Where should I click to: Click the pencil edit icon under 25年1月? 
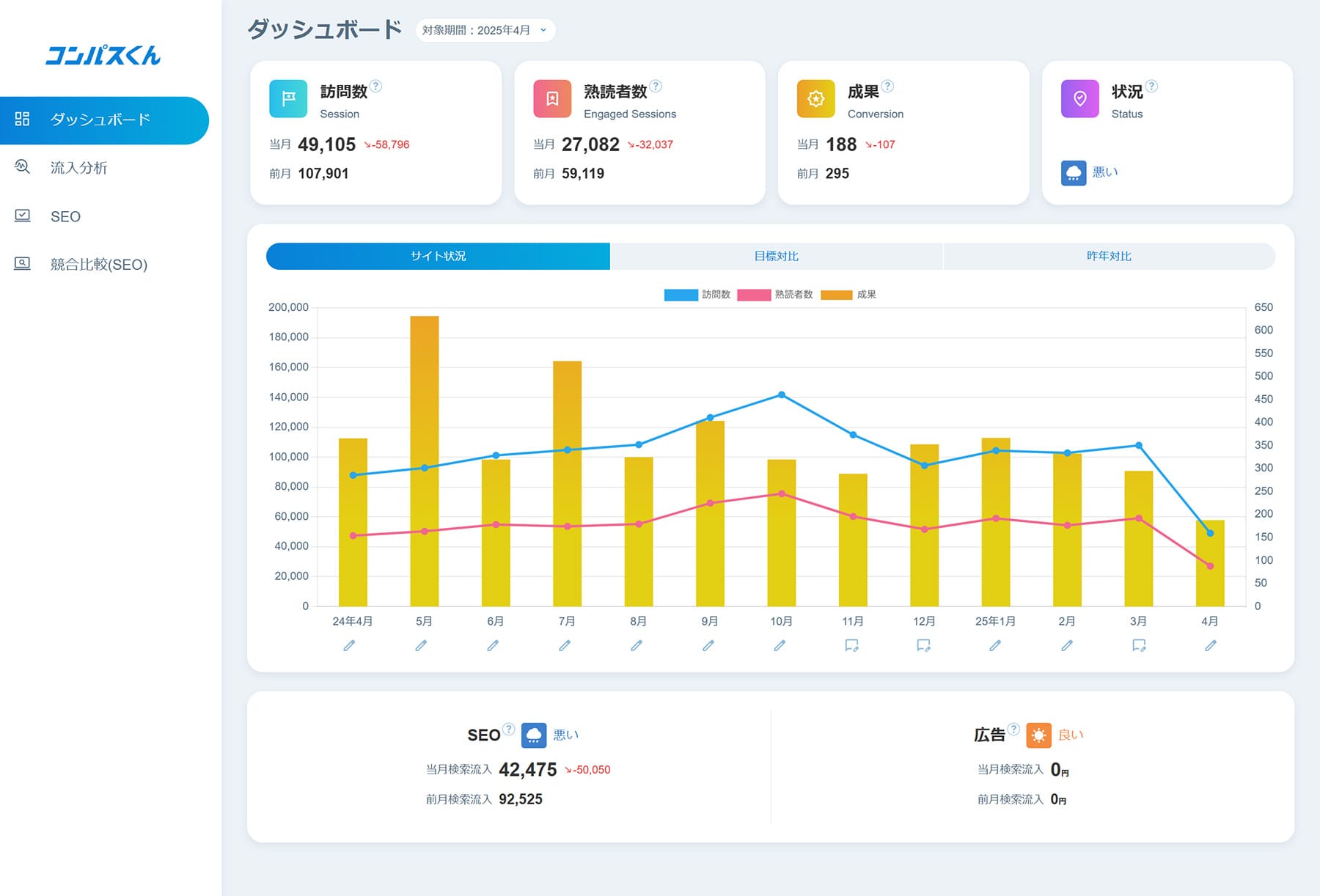(995, 645)
